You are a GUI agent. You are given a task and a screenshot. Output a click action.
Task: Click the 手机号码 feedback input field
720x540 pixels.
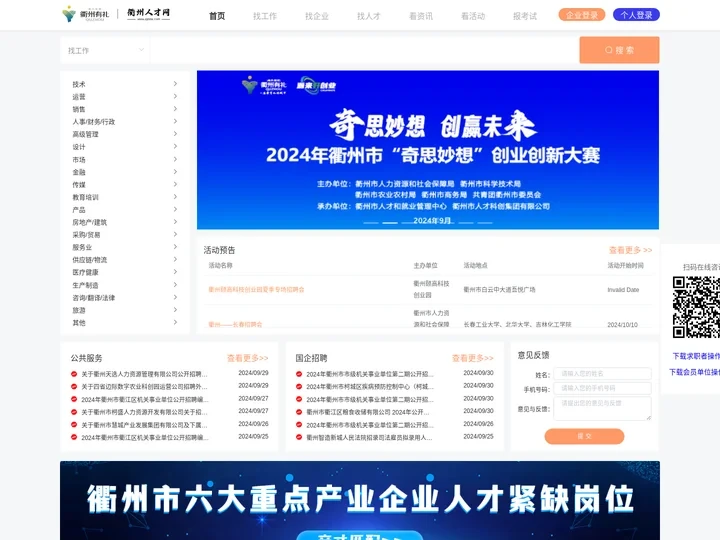tap(602, 388)
